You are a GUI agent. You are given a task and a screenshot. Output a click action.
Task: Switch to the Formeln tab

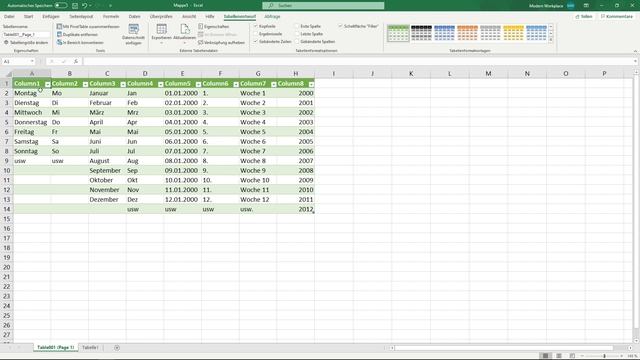point(111,16)
